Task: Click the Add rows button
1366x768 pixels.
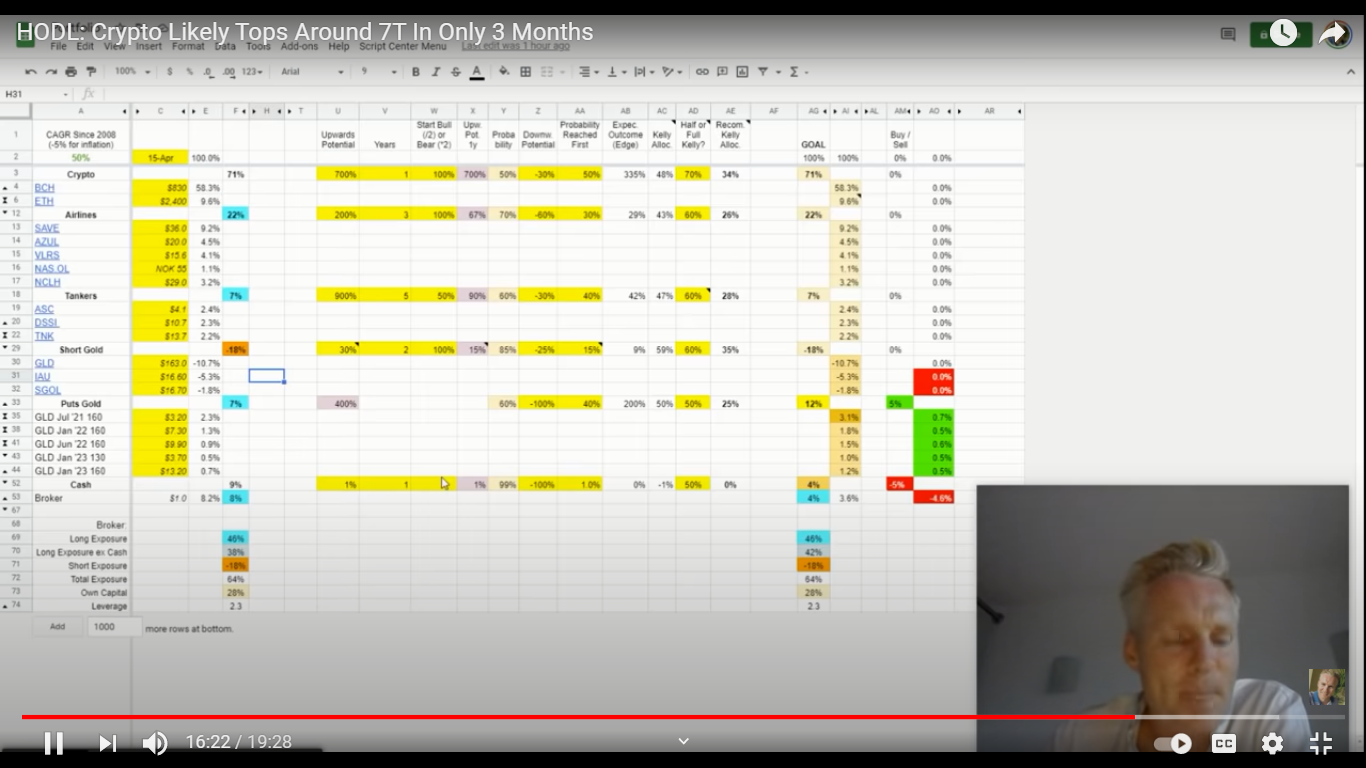Action: [x=58, y=627]
